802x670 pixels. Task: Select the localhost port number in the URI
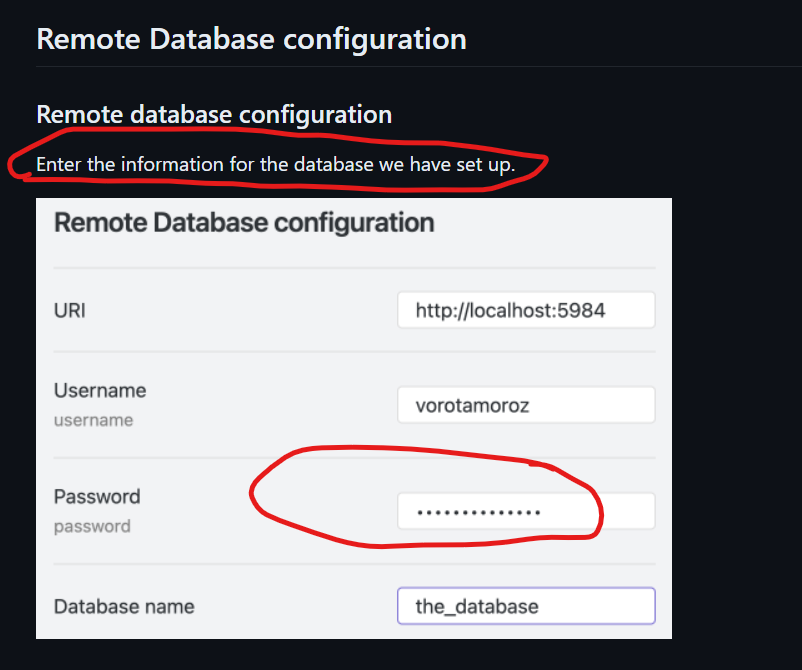click(585, 310)
